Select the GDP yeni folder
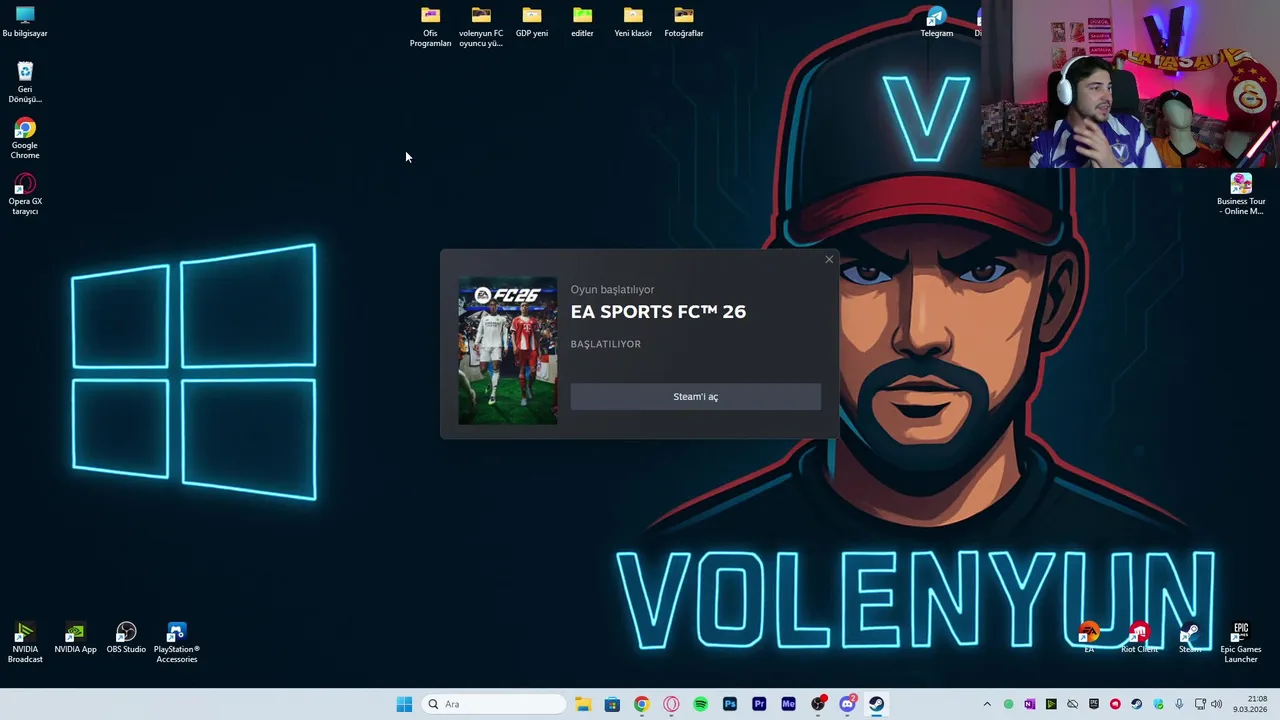 532,22
